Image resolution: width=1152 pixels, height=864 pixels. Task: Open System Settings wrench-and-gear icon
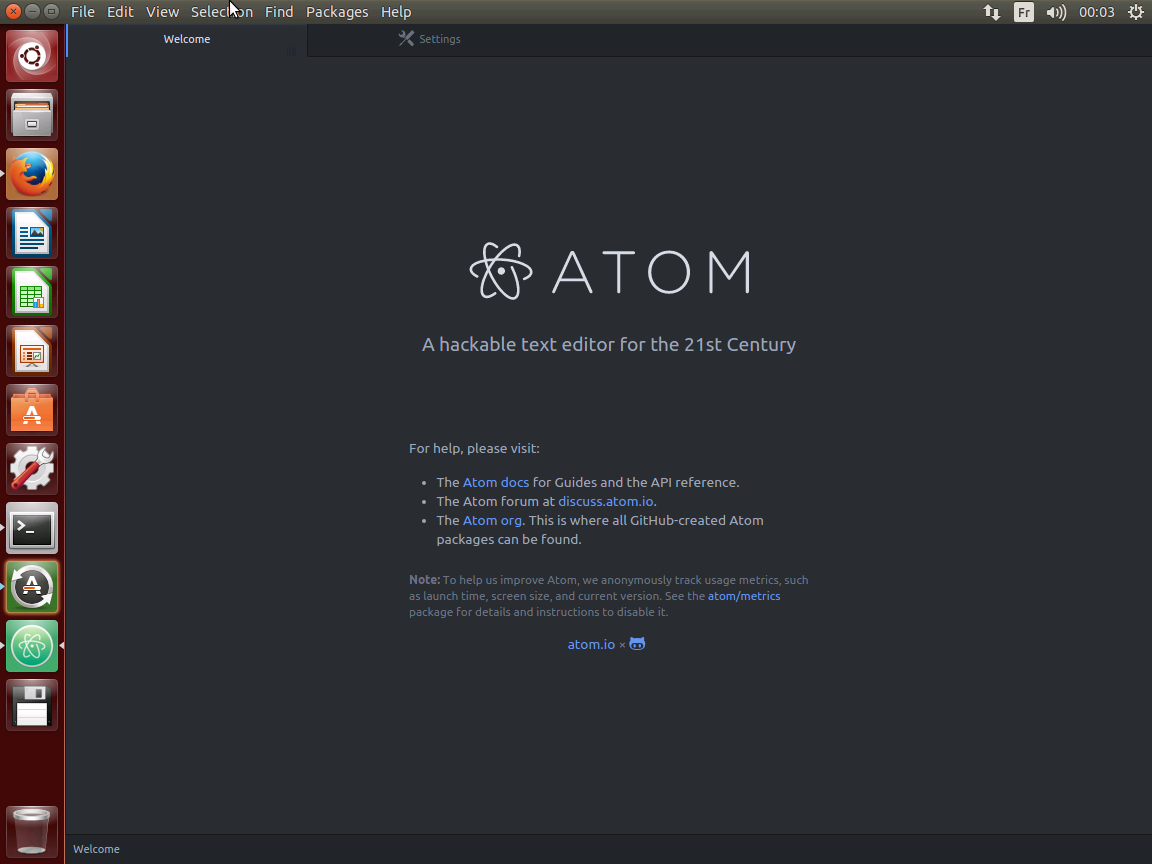[x=32, y=469]
